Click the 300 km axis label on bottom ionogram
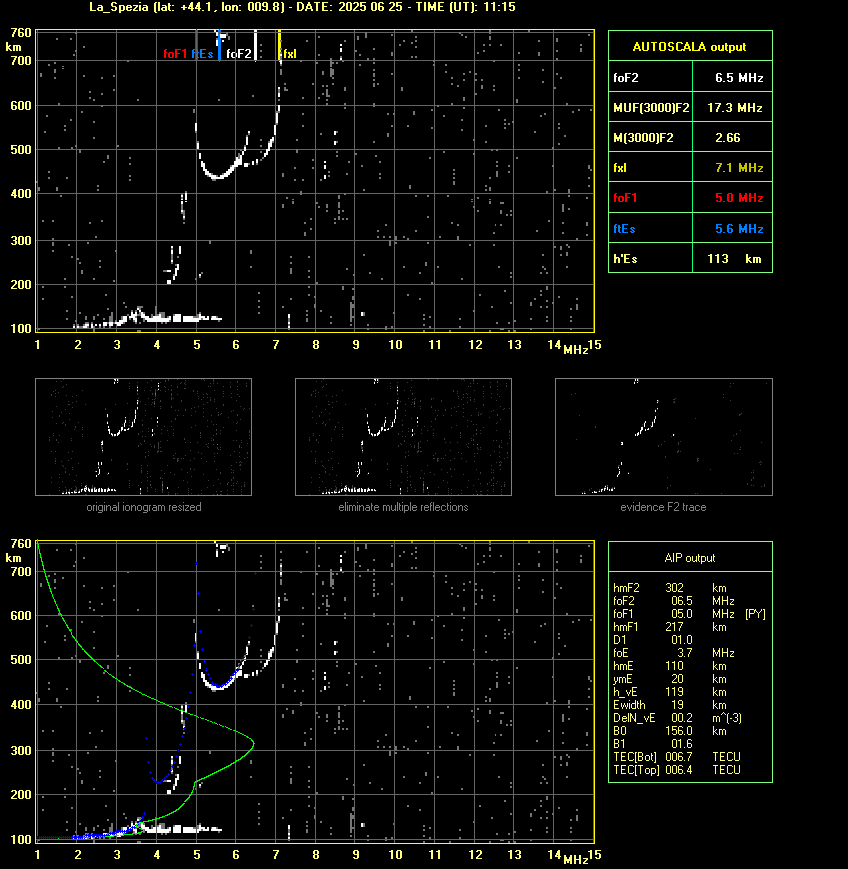Image resolution: width=848 pixels, height=869 pixels. click(21, 750)
